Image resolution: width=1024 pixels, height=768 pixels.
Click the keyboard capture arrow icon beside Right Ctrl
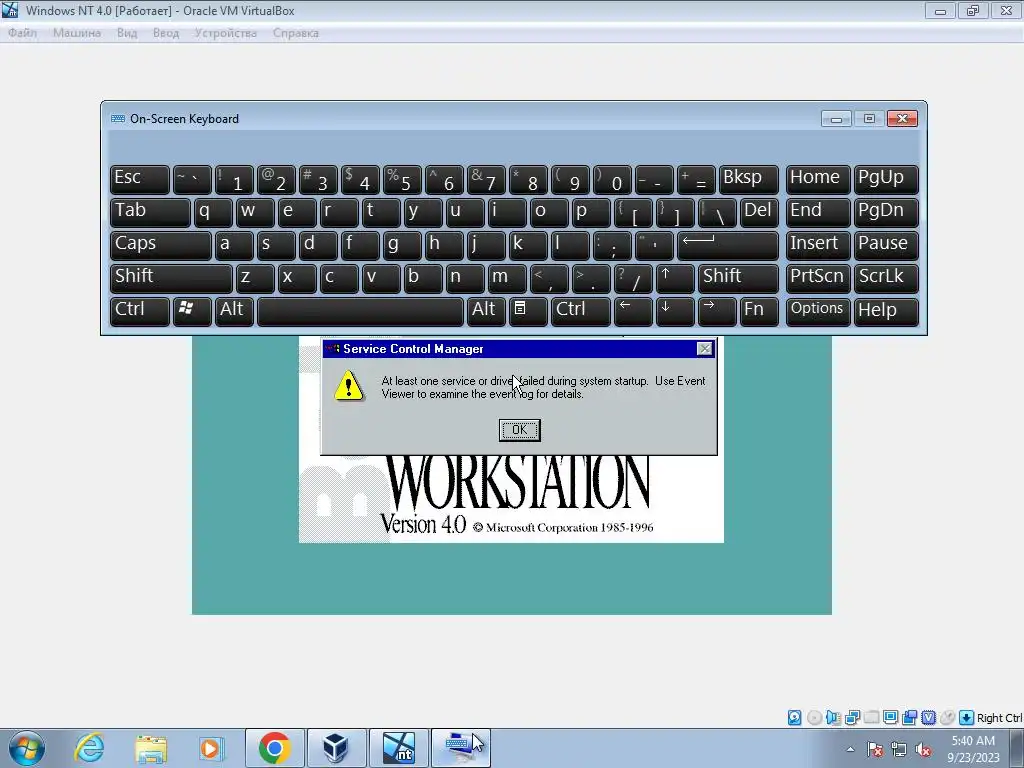point(966,718)
